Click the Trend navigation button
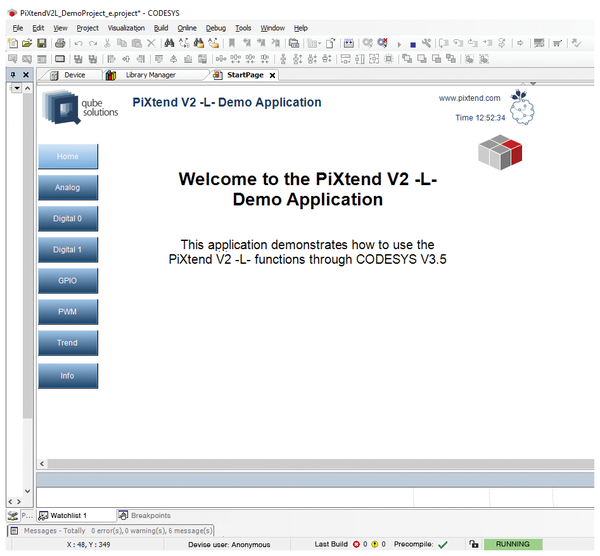Image resolution: width=600 pixels, height=556 pixels. coord(68,343)
